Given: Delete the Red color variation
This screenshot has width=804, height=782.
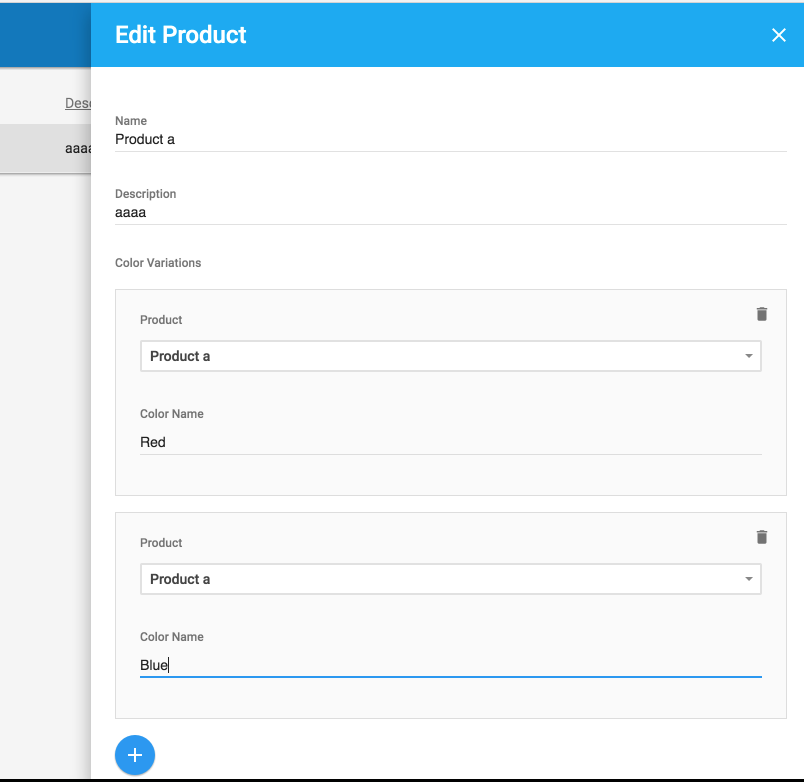Looking at the screenshot, I should coord(761,314).
